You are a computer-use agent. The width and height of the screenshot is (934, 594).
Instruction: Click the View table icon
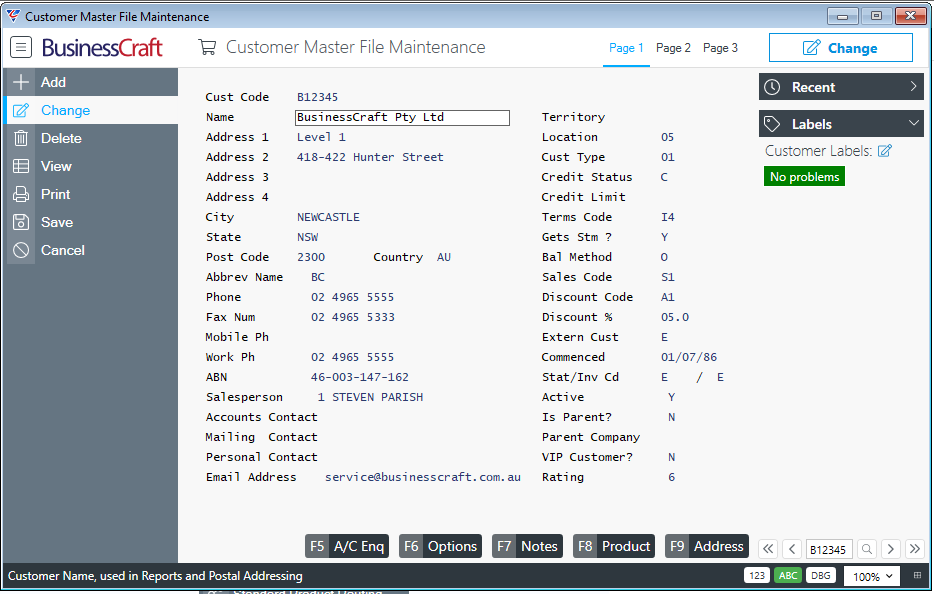coord(21,166)
